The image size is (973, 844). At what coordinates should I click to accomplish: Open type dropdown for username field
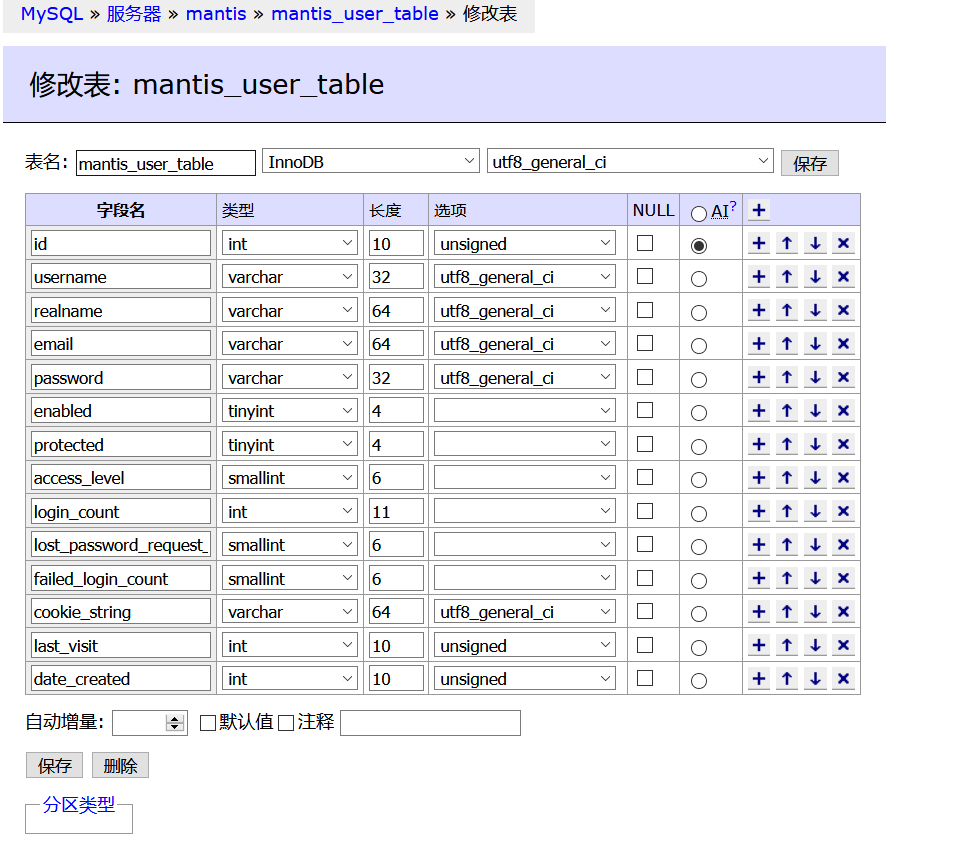(x=290, y=277)
